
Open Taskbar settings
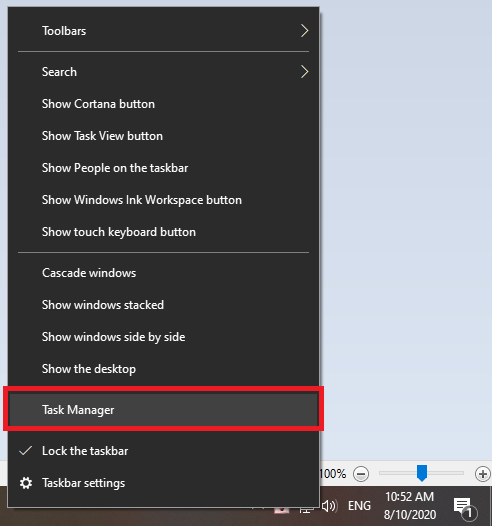pos(163,483)
